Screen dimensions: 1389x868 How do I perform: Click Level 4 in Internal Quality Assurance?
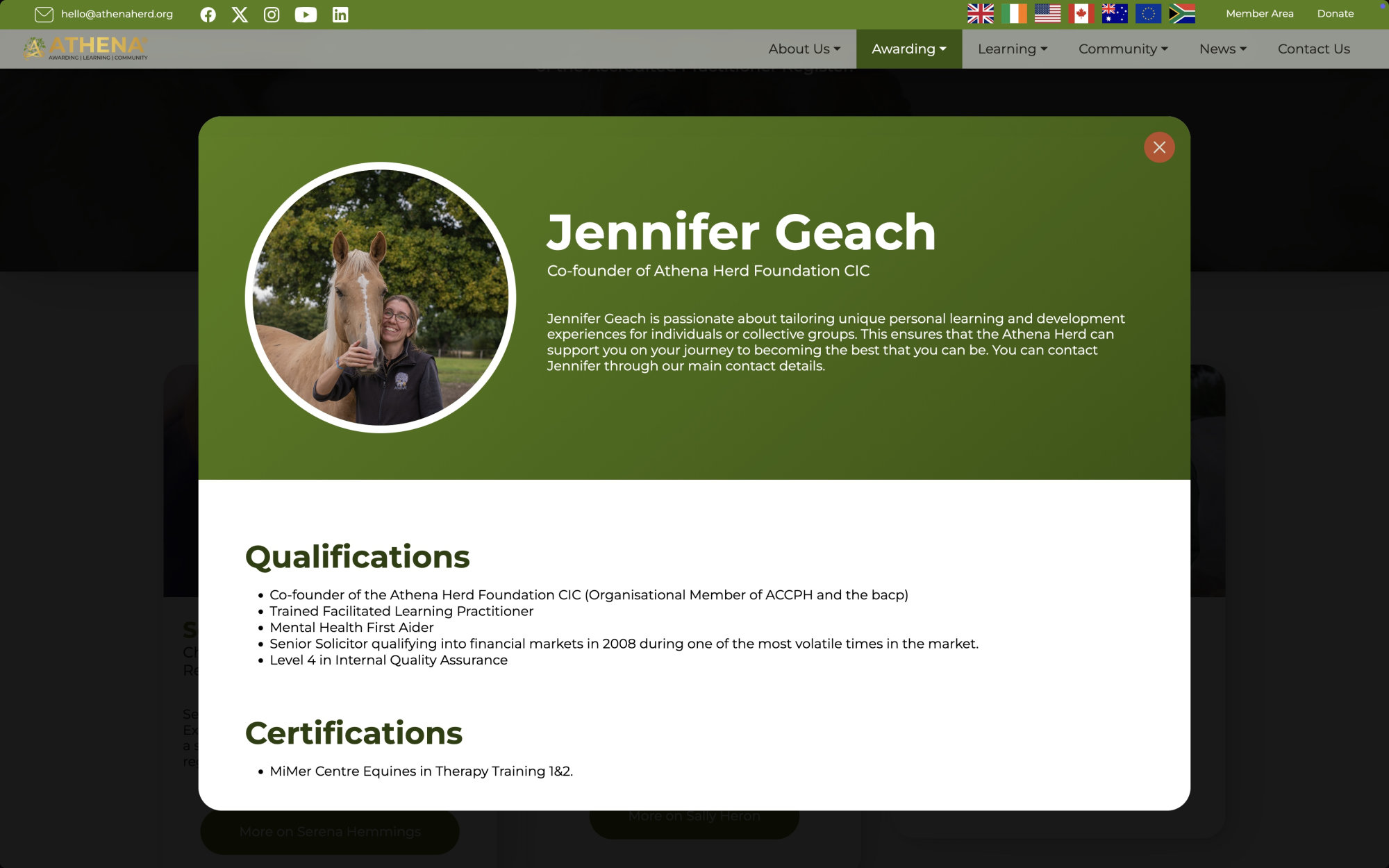(x=388, y=660)
